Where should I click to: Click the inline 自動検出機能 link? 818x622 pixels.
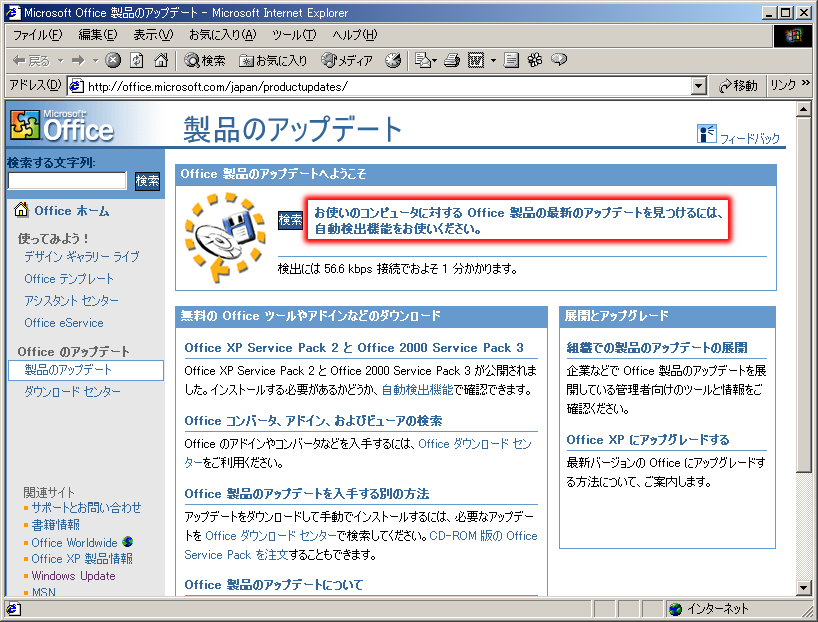417,390
